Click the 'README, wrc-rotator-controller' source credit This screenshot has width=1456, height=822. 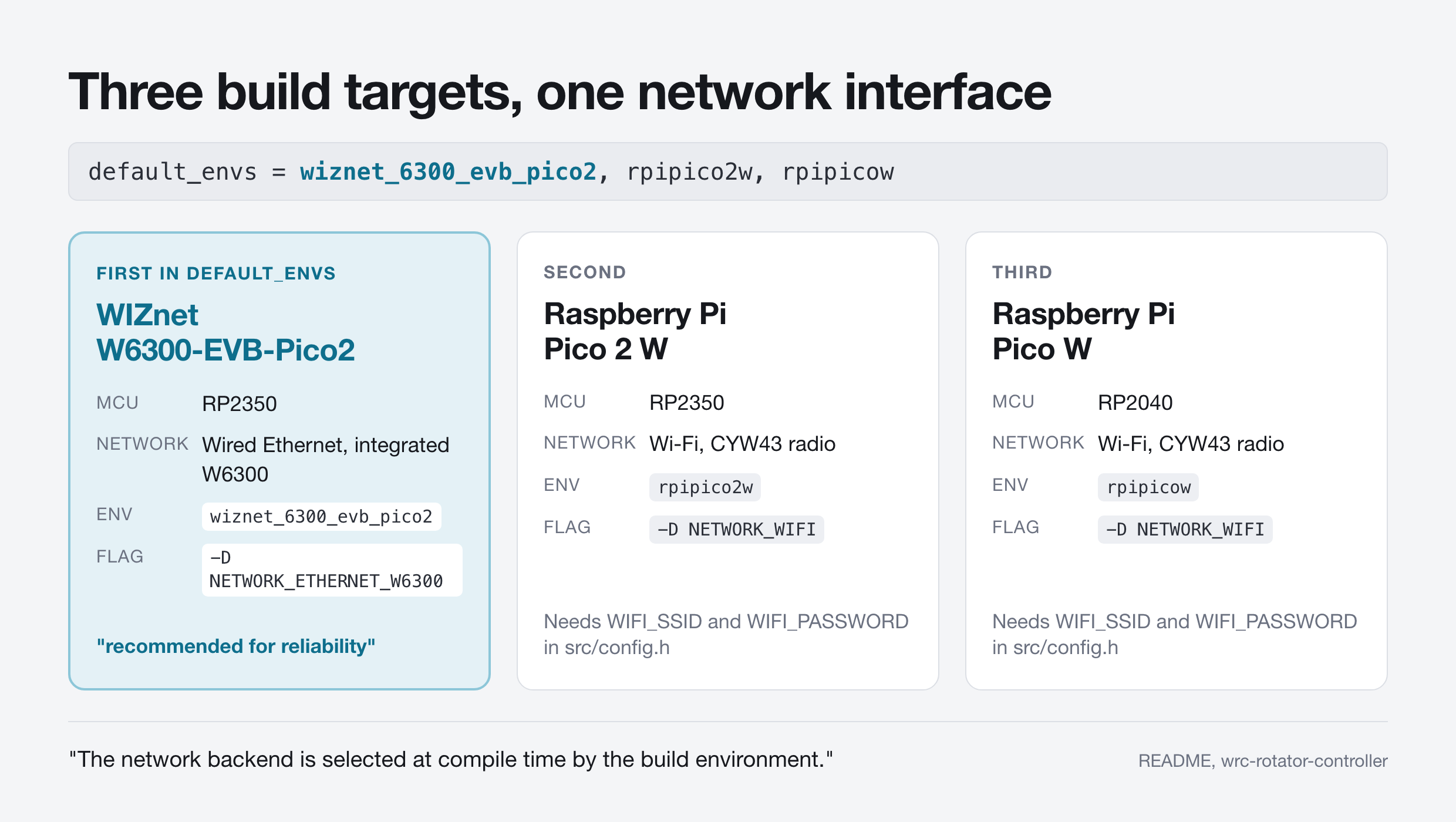(x=1263, y=761)
